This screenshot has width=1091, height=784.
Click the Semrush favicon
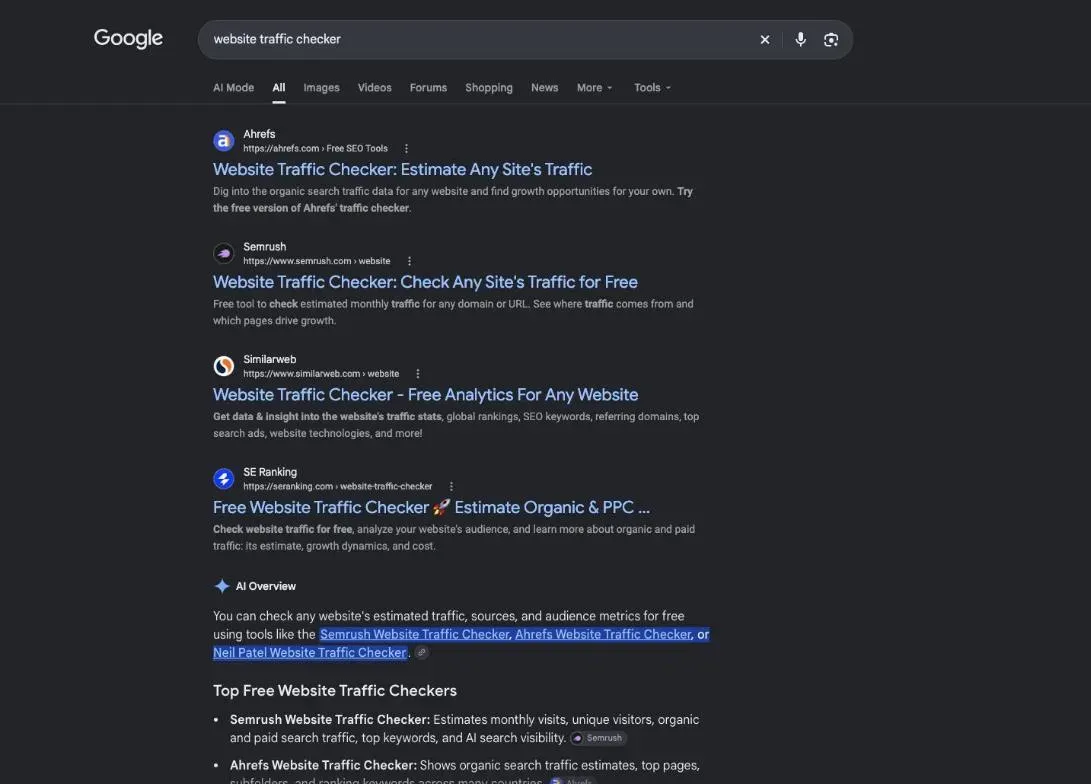click(223, 254)
